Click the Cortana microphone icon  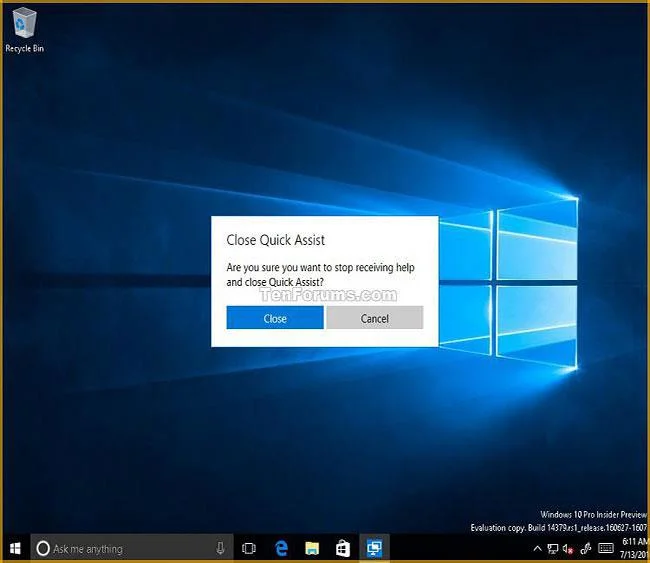click(221, 548)
